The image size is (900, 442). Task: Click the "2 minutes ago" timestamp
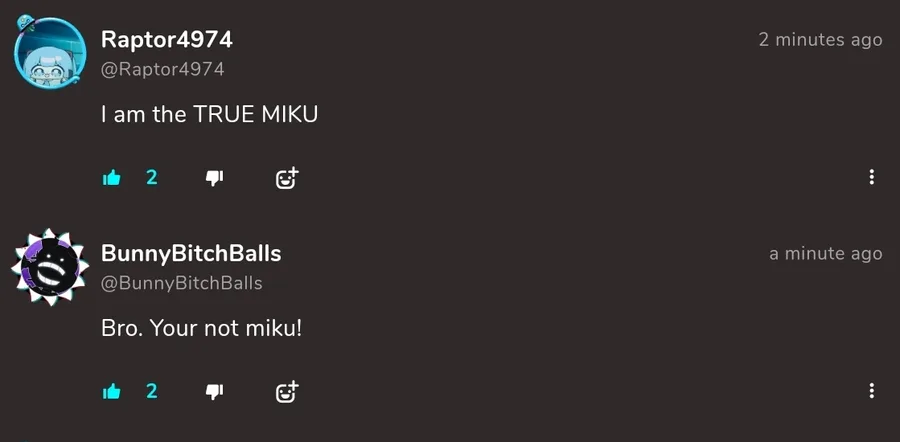pos(820,40)
